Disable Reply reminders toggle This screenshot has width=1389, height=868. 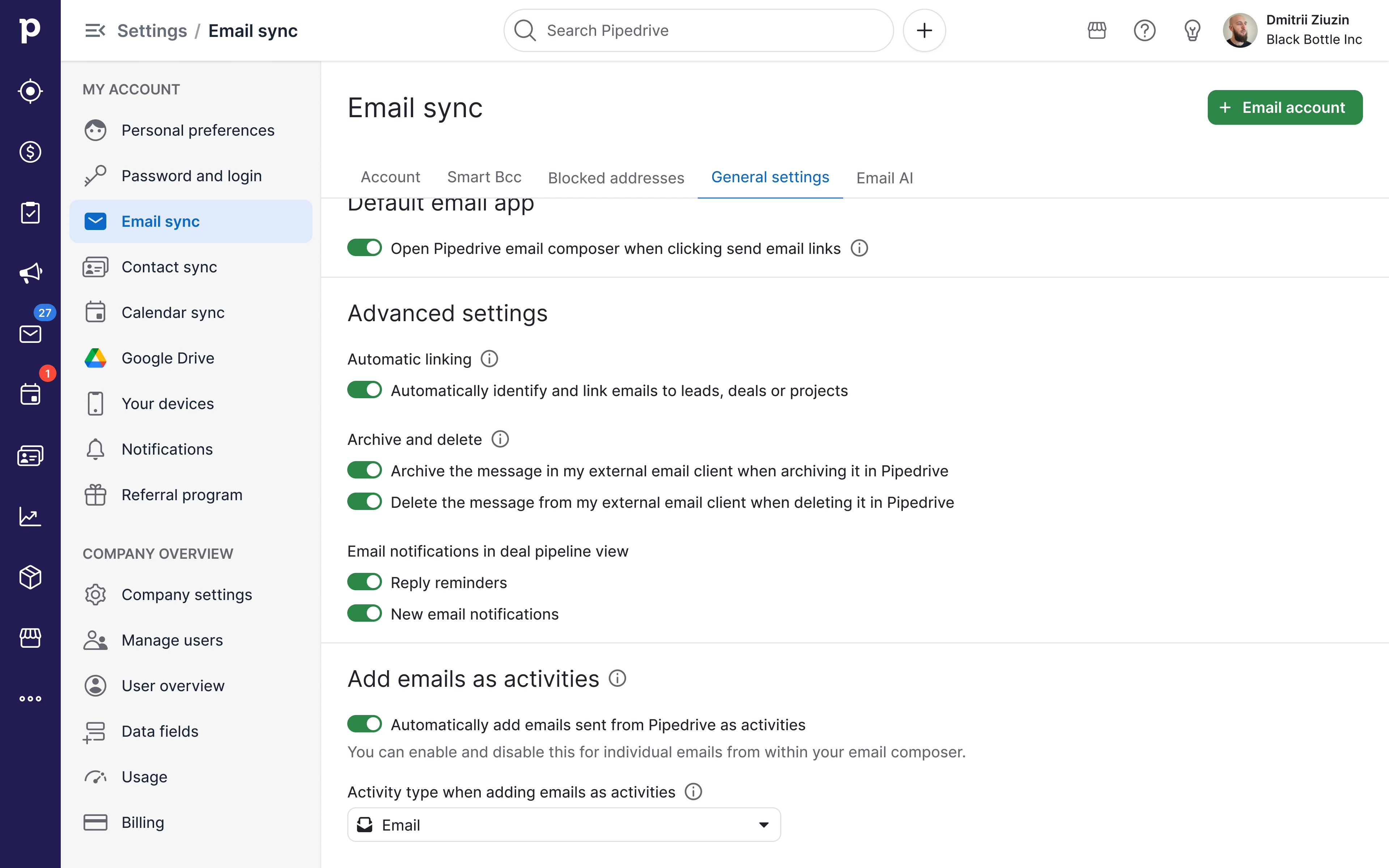tap(365, 582)
